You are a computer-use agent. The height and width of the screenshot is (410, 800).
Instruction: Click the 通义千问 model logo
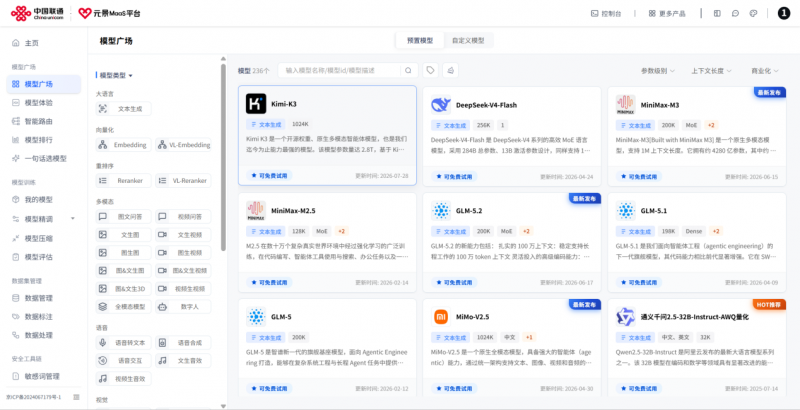pyautogui.click(x=626, y=317)
